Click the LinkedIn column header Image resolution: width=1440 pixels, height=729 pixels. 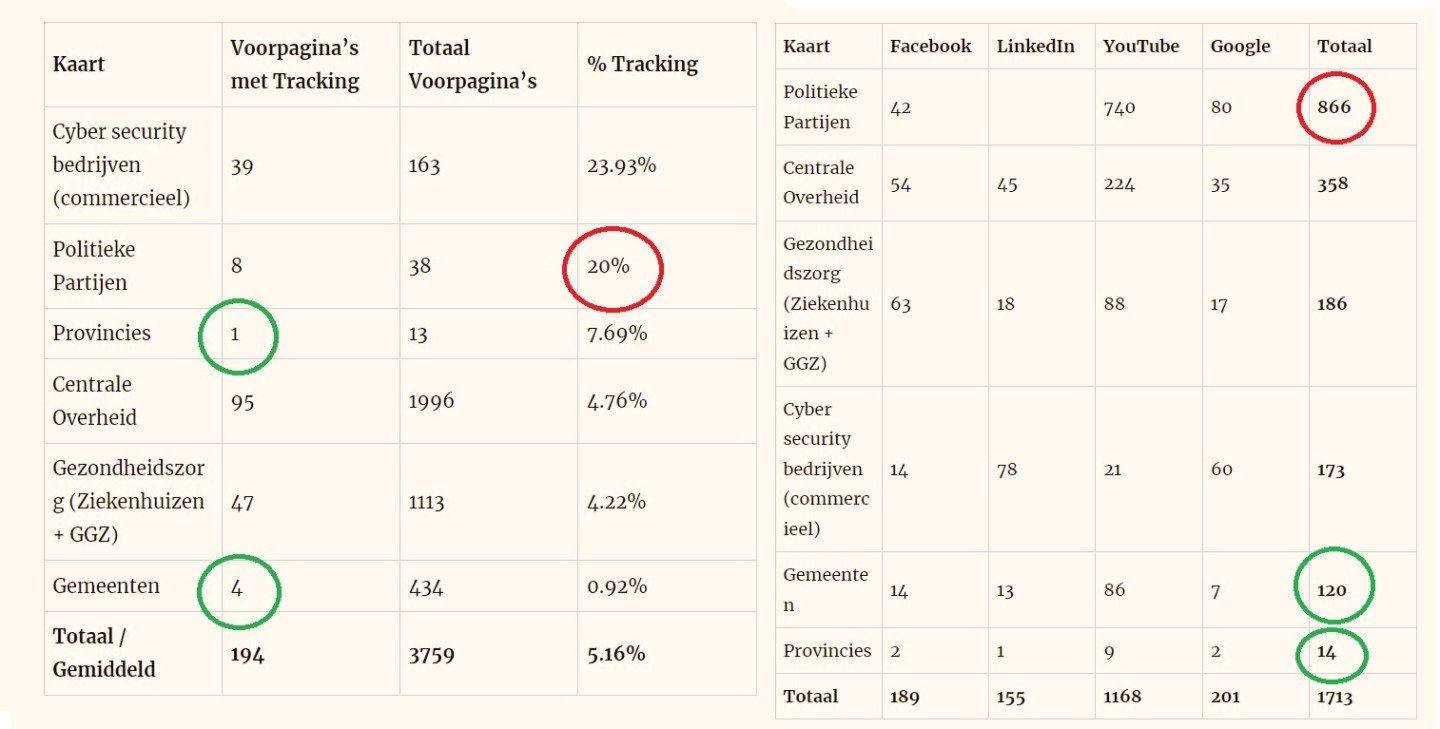[1035, 46]
